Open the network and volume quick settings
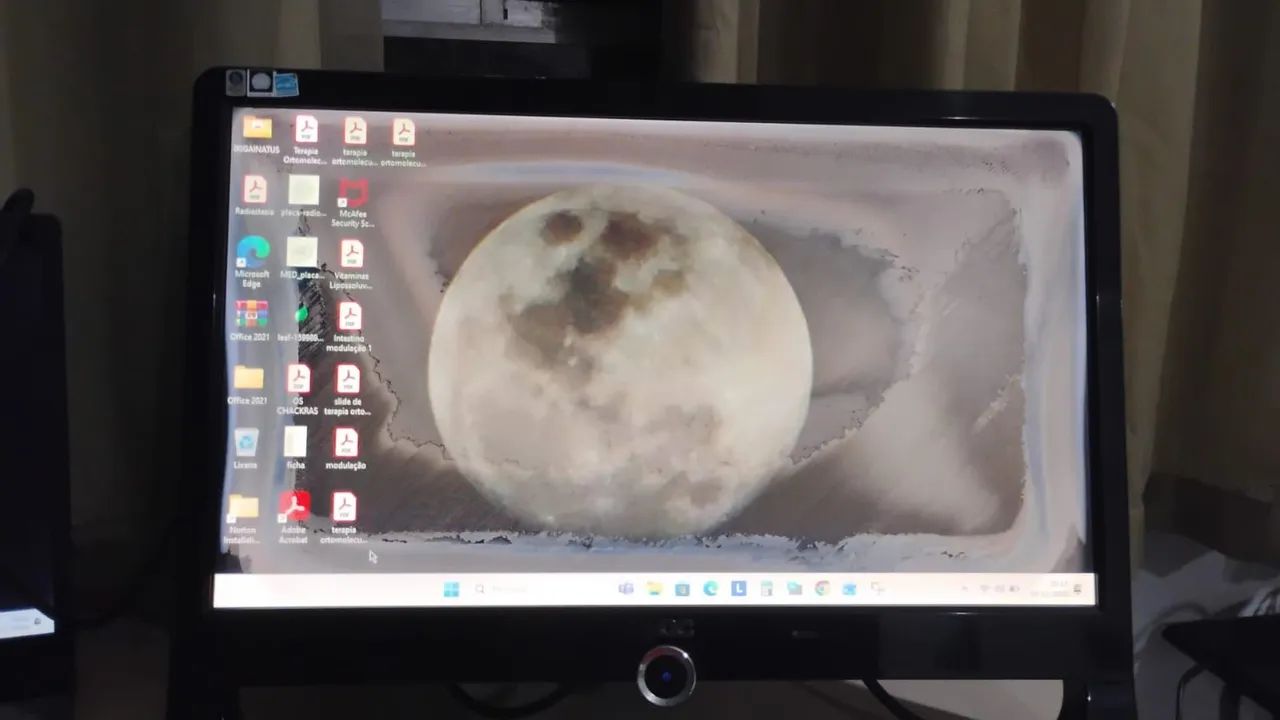 994,588
